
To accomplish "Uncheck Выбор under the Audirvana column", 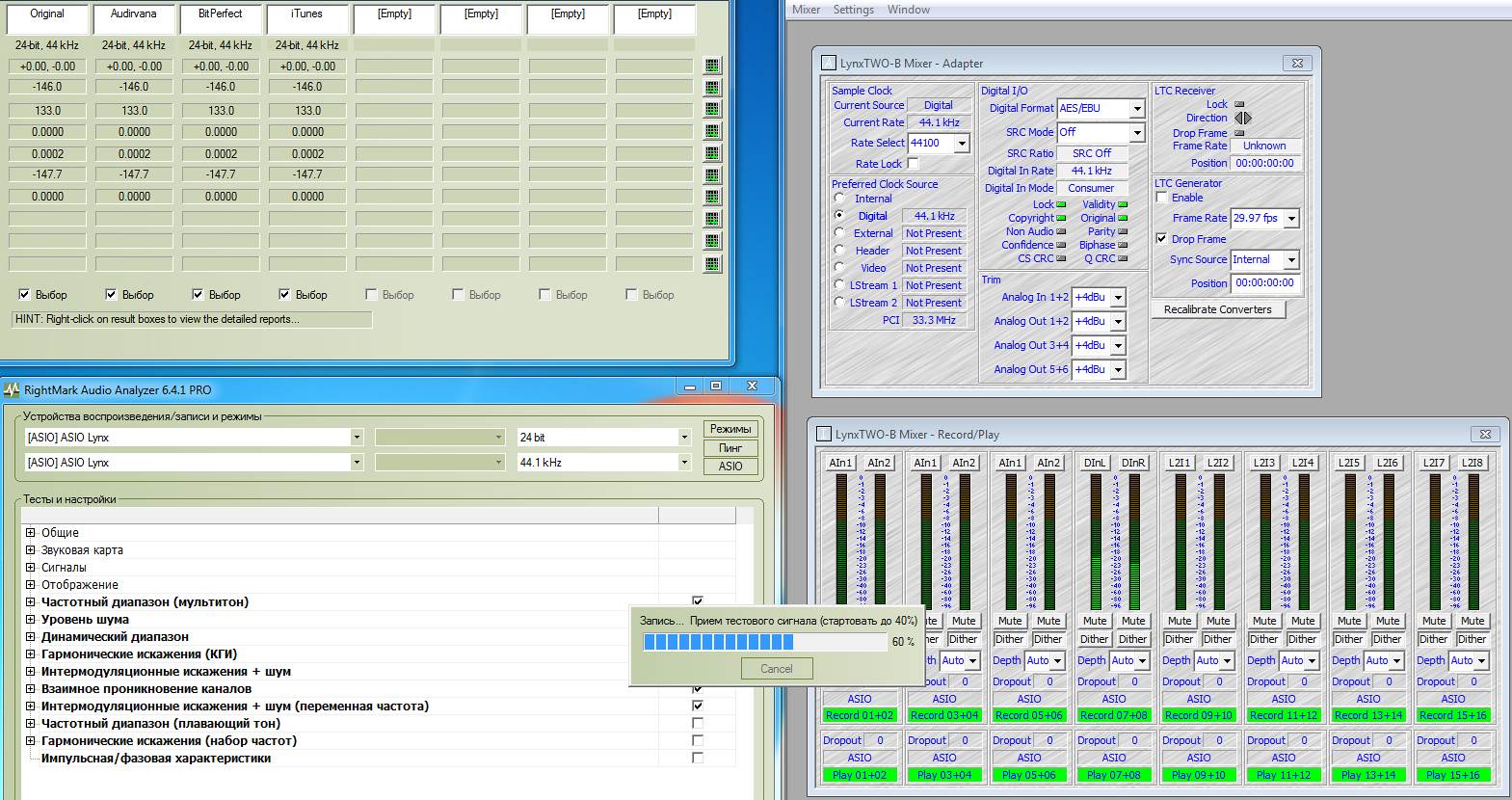I will click(111, 295).
